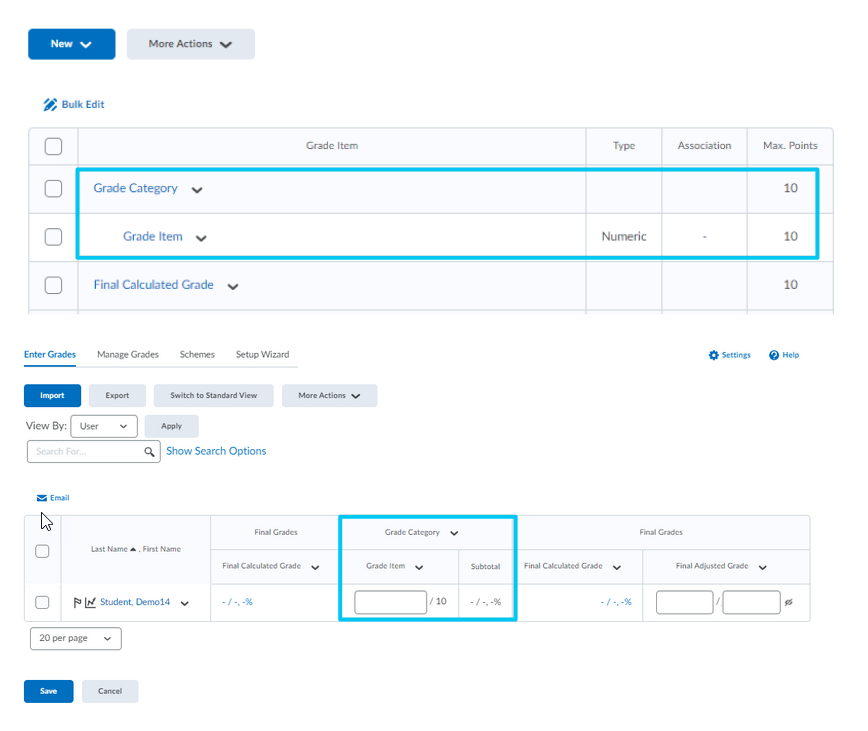Screen dimensions: 868x731
Task: Open the Setup Wizard tab
Action: [262, 355]
